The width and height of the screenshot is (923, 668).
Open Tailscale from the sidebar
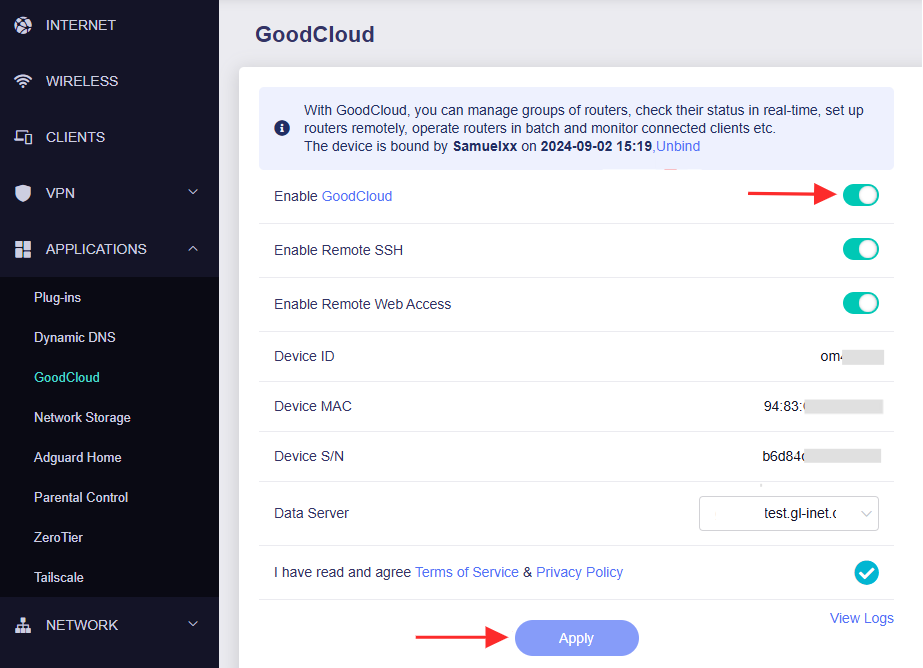click(58, 577)
